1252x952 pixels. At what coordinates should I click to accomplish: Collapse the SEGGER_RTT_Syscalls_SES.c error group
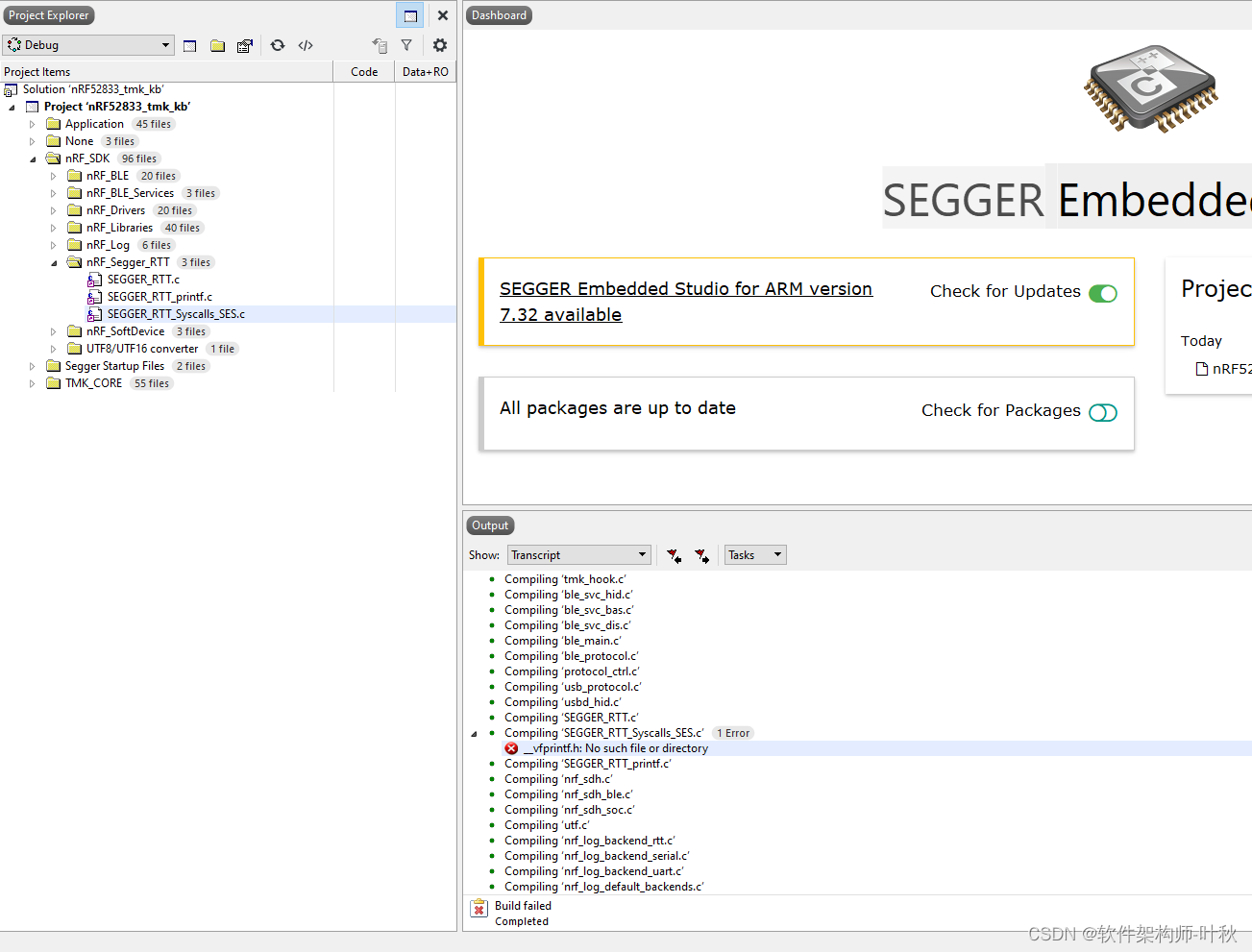[475, 733]
